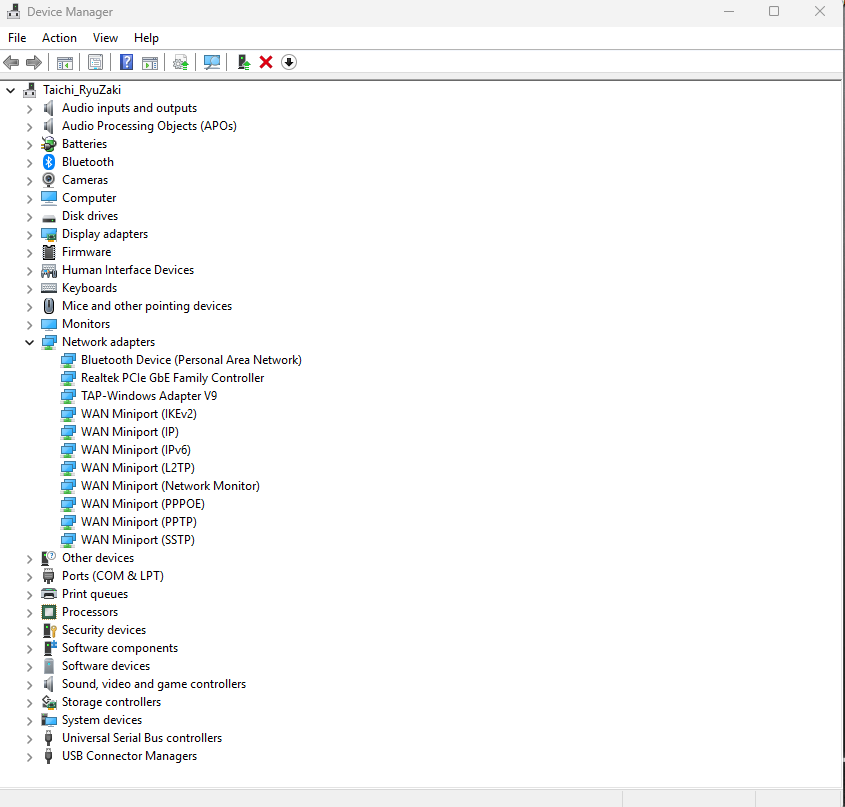Select WAN Miniport (IP) entry
This screenshot has height=807, width=845.
click(129, 432)
